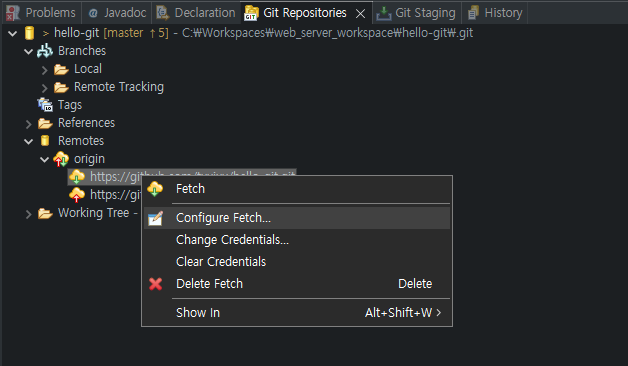
Task: Switch to the Git Staging tab
Action: [x=417, y=13]
